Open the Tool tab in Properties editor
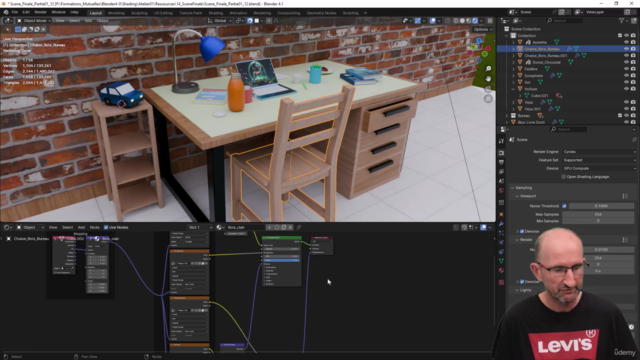 501,141
